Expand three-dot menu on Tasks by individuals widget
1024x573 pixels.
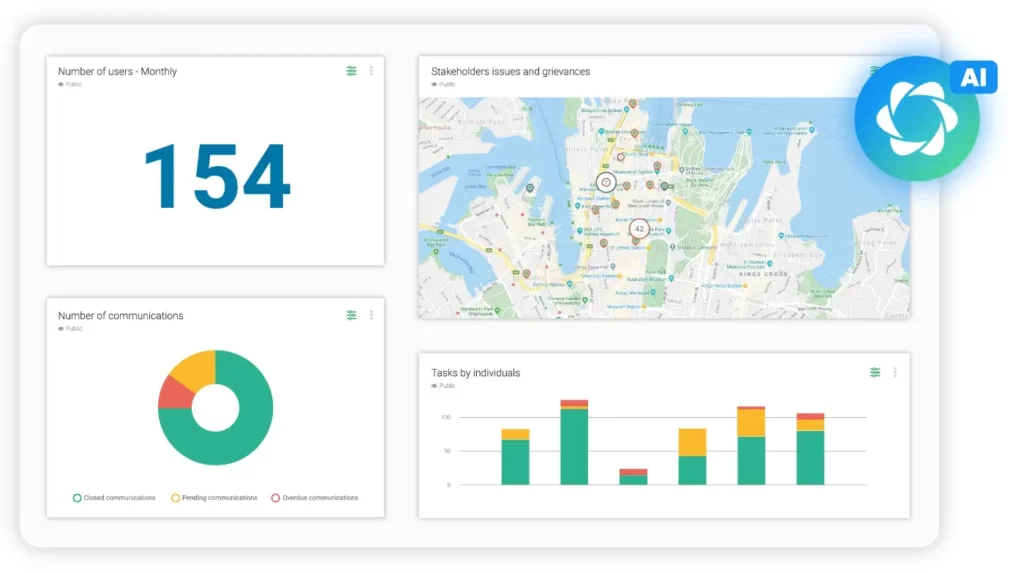click(x=895, y=372)
